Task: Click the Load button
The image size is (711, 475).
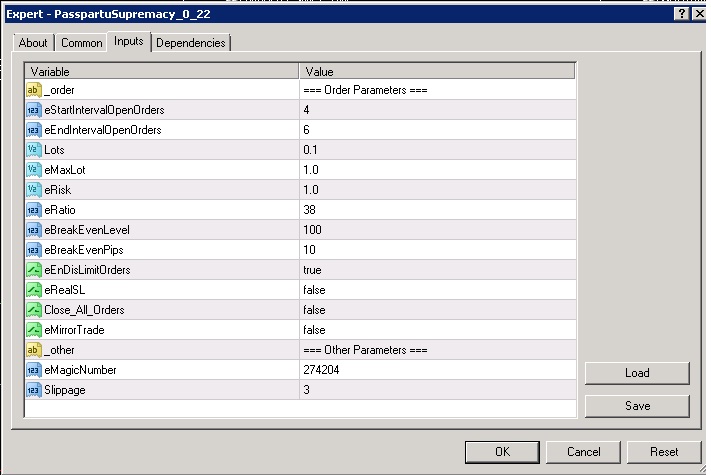Action: [637, 373]
